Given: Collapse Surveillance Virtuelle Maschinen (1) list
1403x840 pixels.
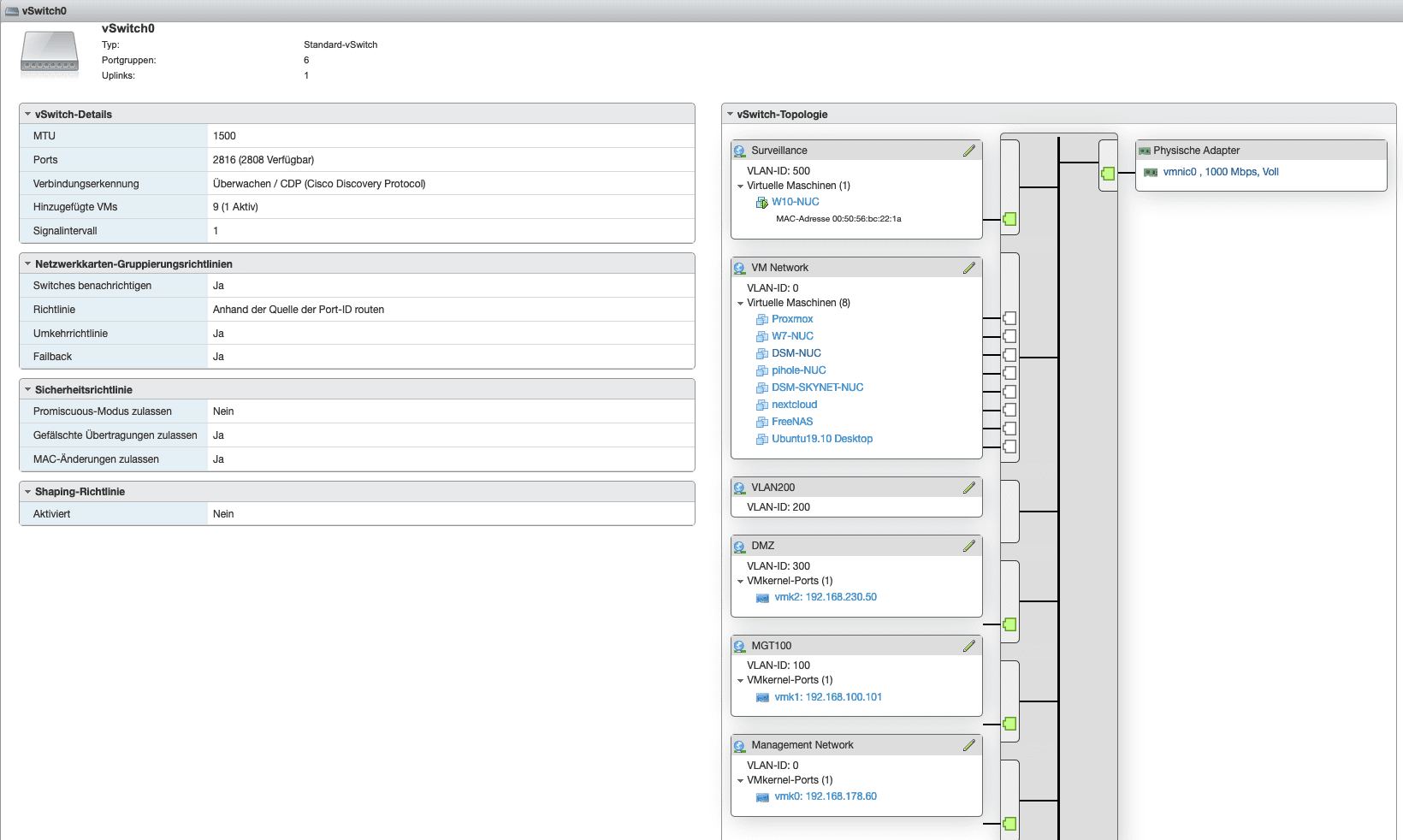Looking at the screenshot, I should (740, 186).
